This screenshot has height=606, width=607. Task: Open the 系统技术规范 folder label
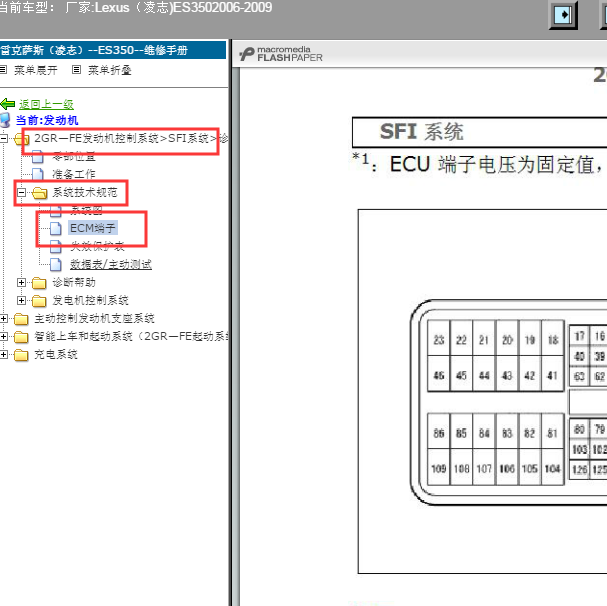click(x=85, y=192)
